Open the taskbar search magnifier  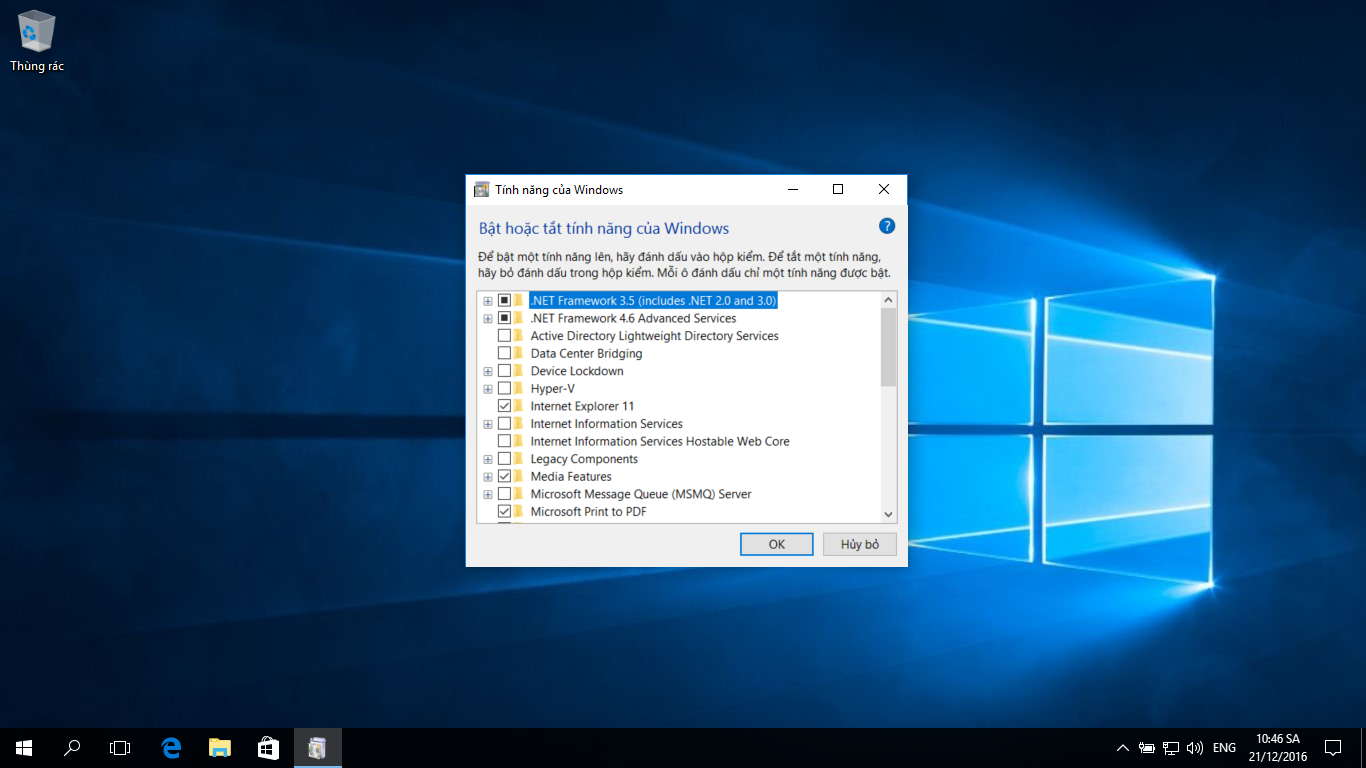tap(72, 747)
